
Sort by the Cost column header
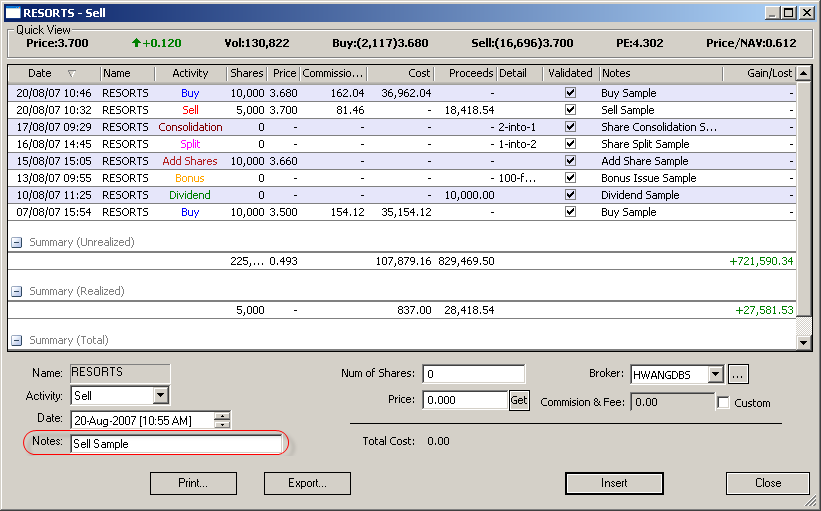401,73
